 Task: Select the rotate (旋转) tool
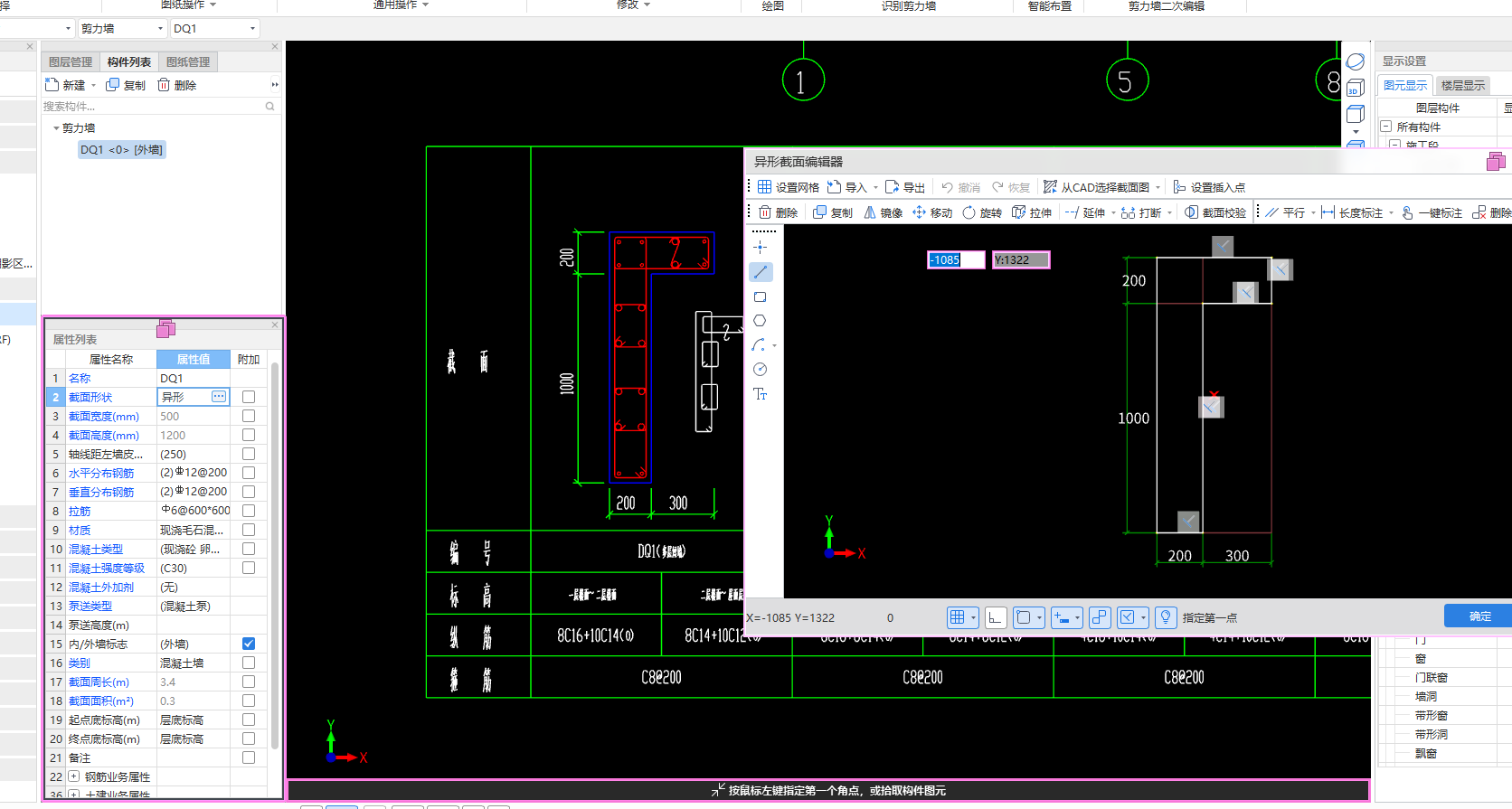pyautogui.click(x=982, y=212)
